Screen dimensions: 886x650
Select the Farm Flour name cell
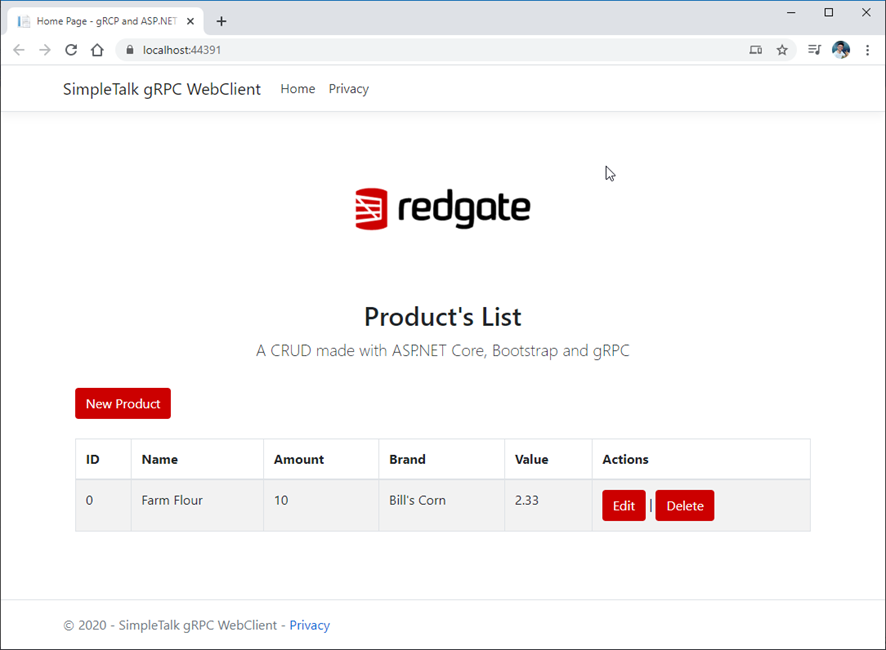[x=197, y=505]
